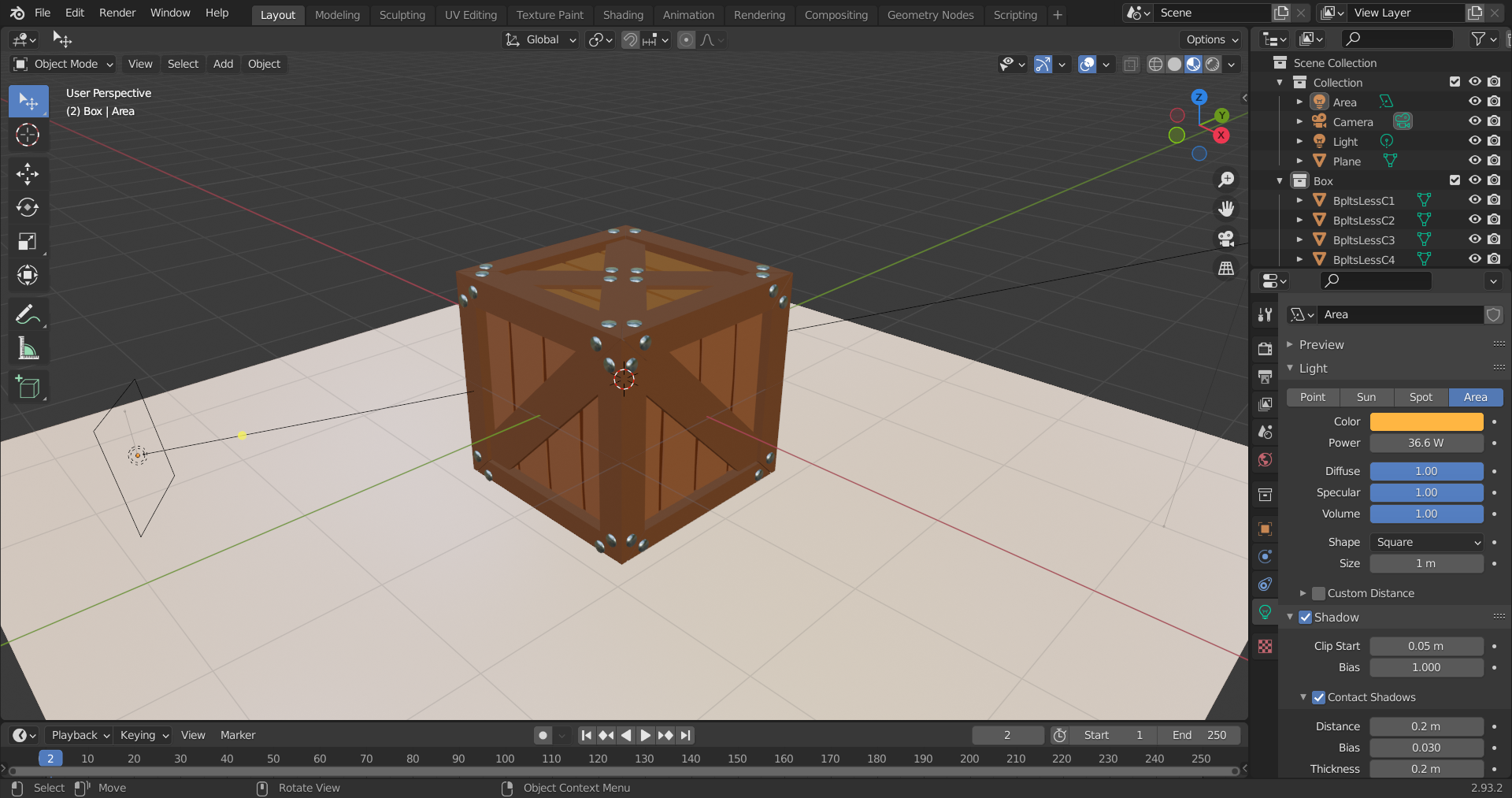Viewport: 1512px width, 798px height.
Task: Uncheck Contact Shadows option
Action: click(1319, 697)
